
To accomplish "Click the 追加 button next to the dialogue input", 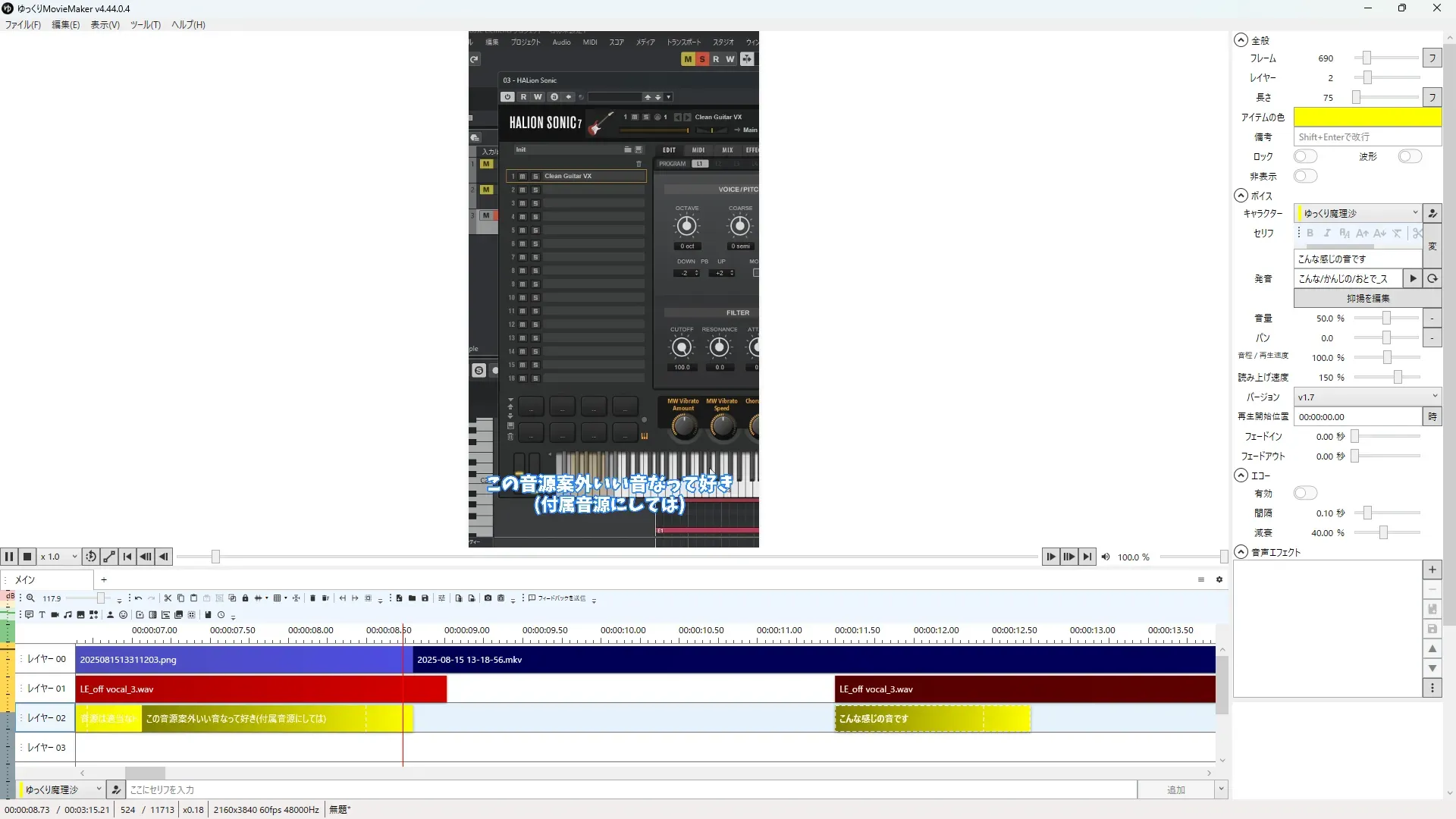I will pyautogui.click(x=1175, y=789).
